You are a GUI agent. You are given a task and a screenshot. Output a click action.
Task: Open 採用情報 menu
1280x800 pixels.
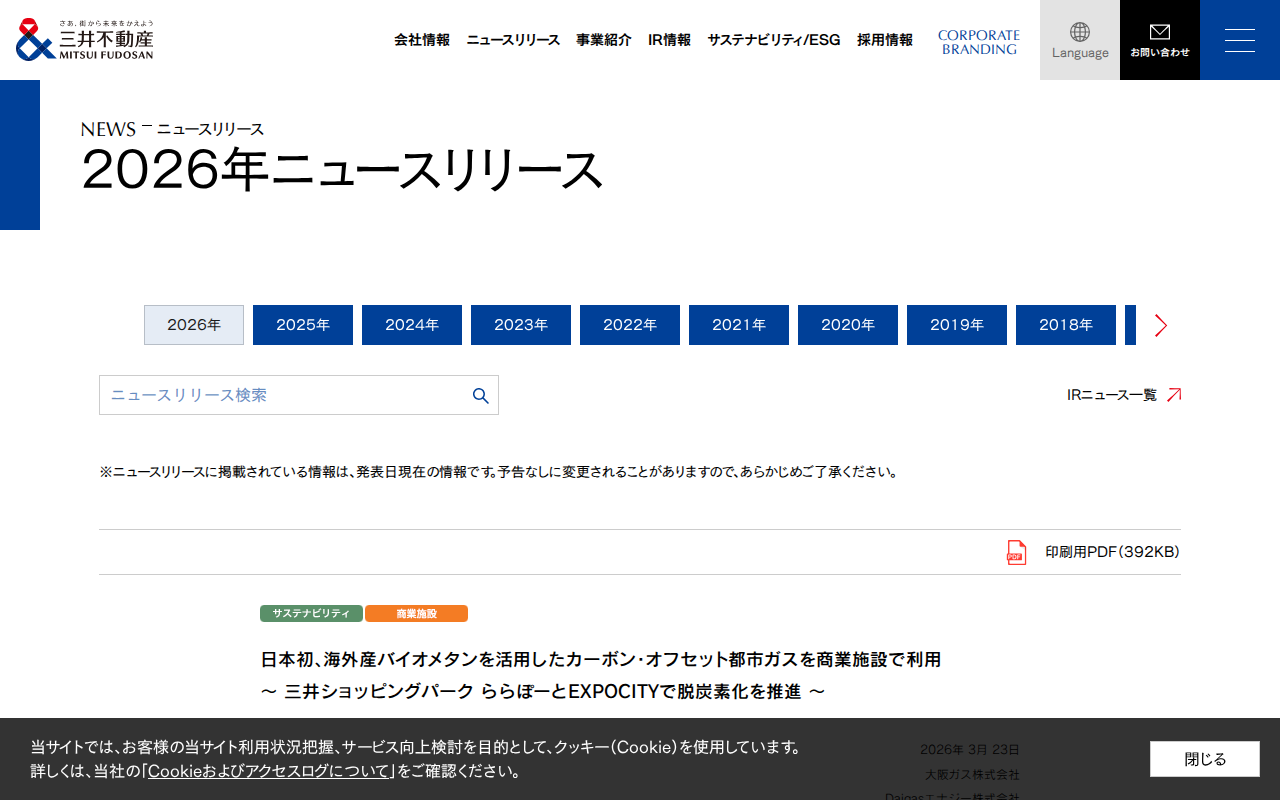pos(885,40)
